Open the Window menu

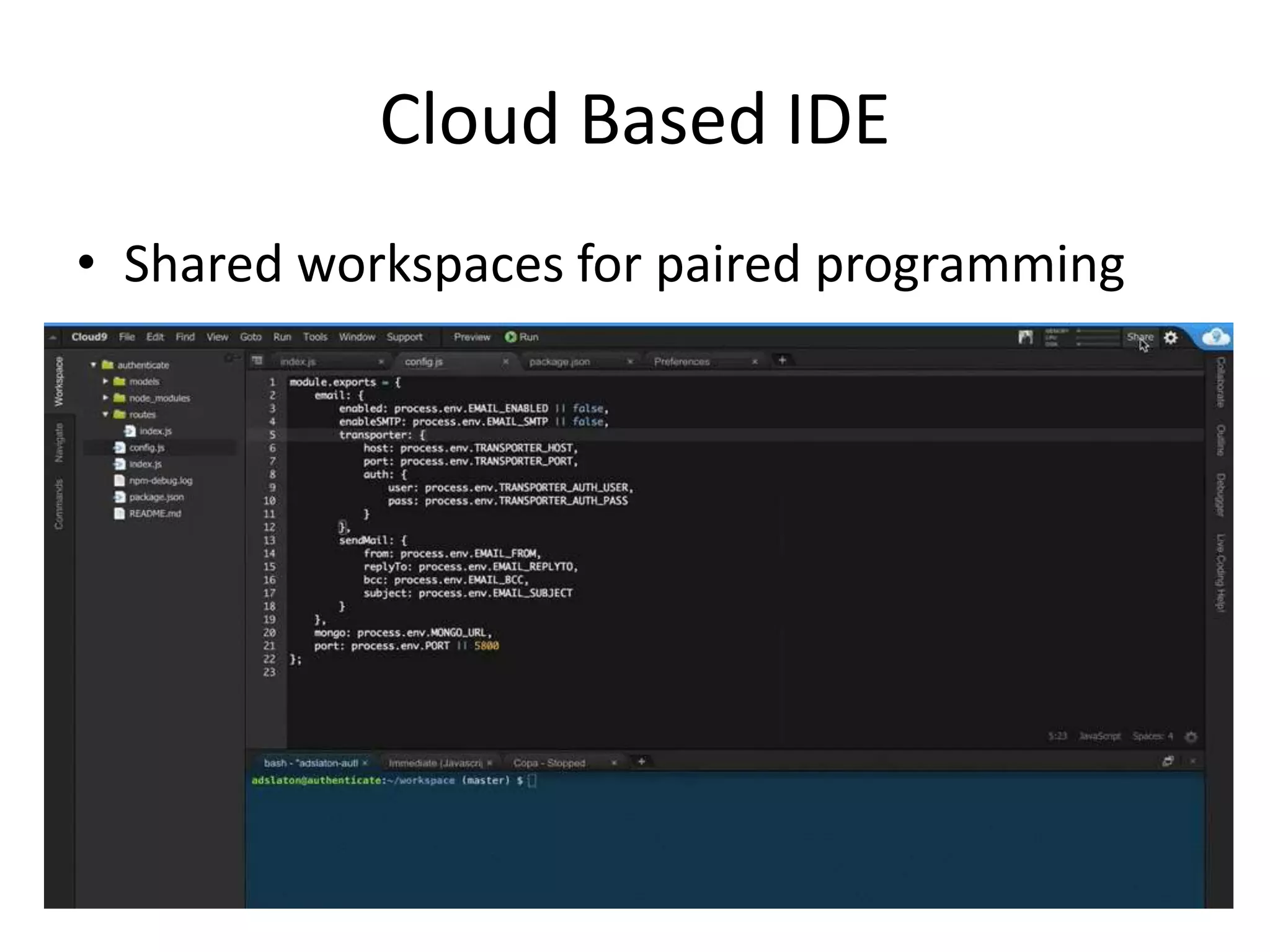(x=357, y=337)
